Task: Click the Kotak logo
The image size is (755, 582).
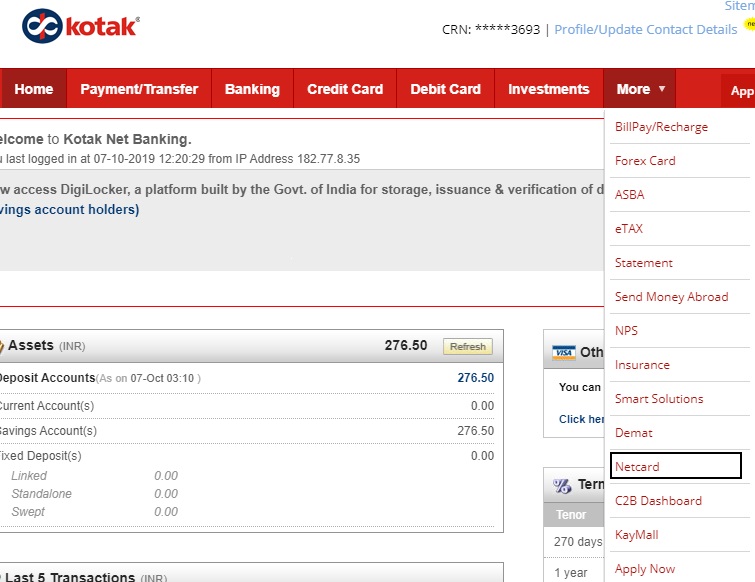Action: 81,26
